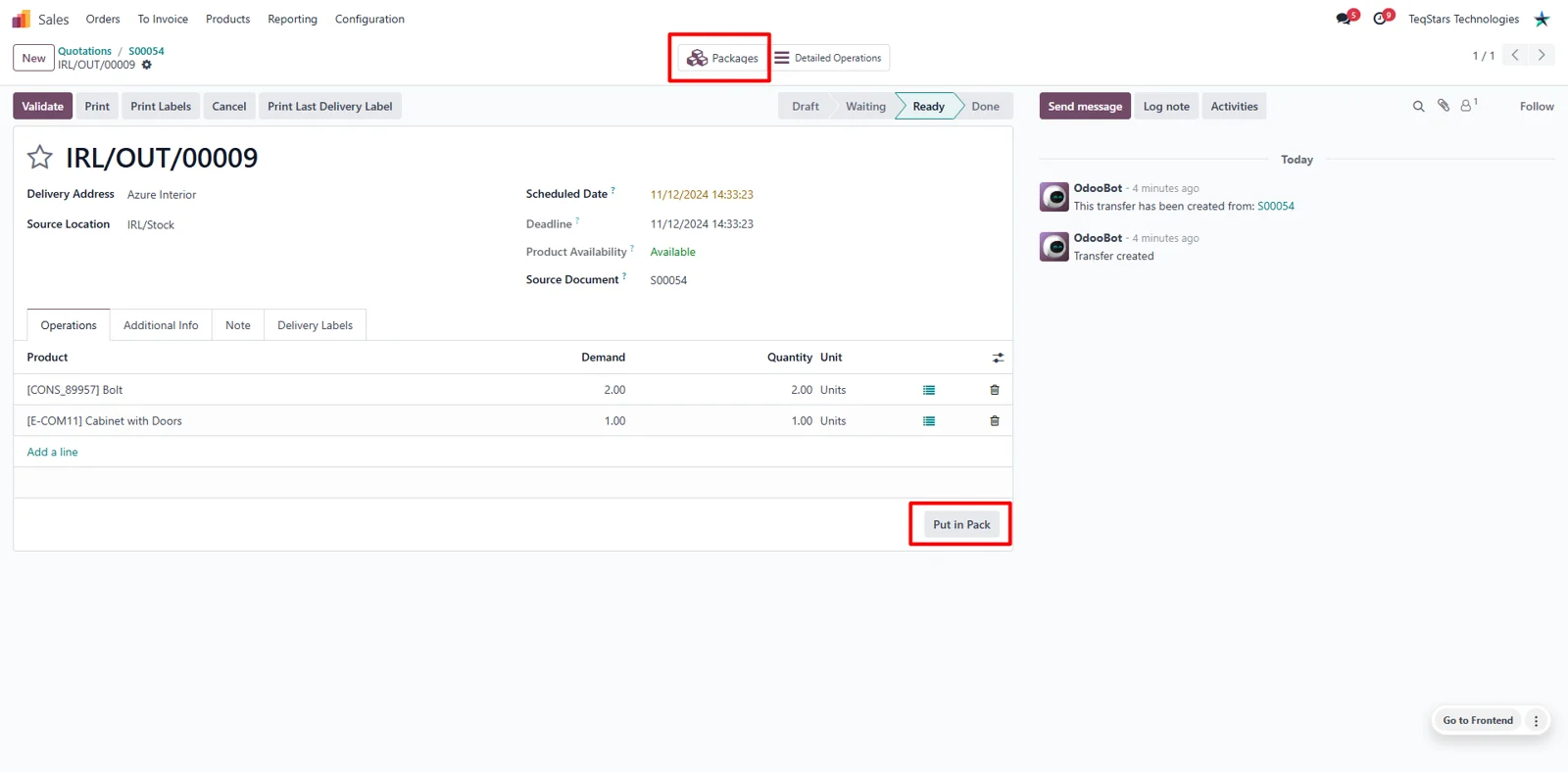
Task: Click the Print Labels button
Action: pyautogui.click(x=161, y=106)
